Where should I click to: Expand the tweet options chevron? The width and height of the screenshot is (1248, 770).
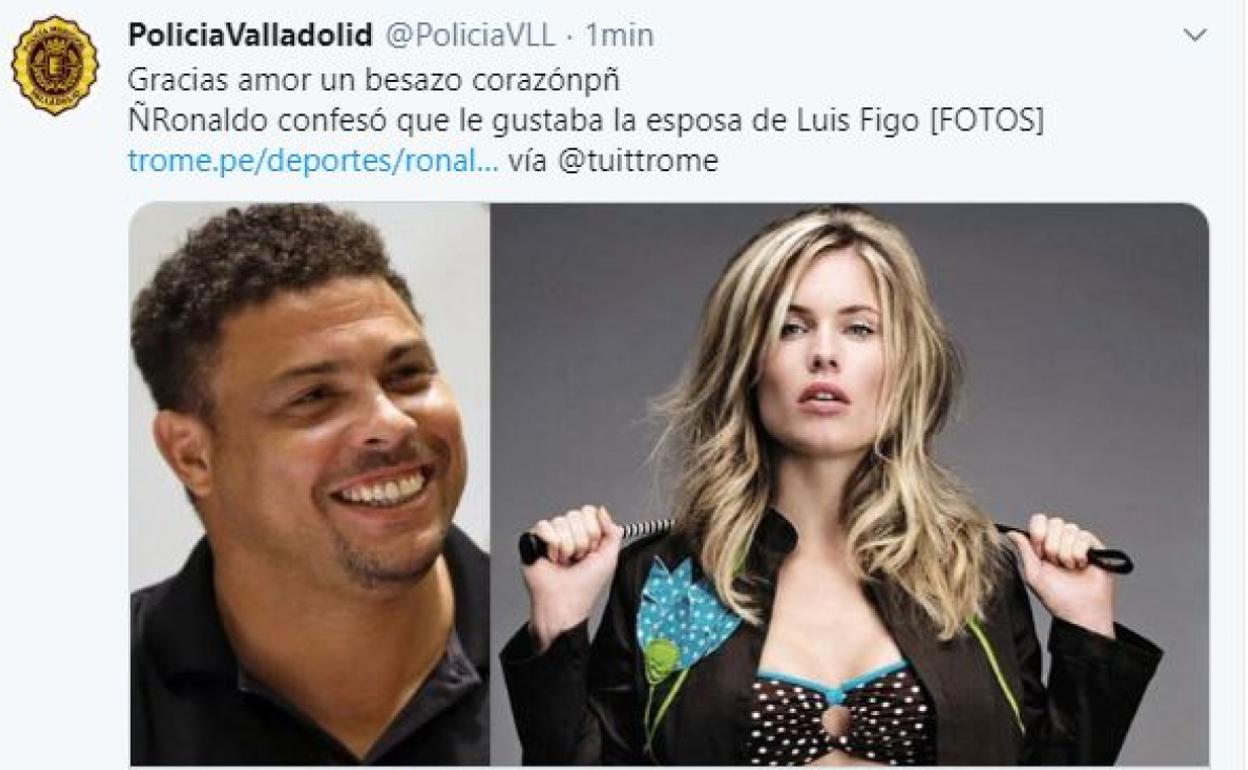[x=1194, y=36]
